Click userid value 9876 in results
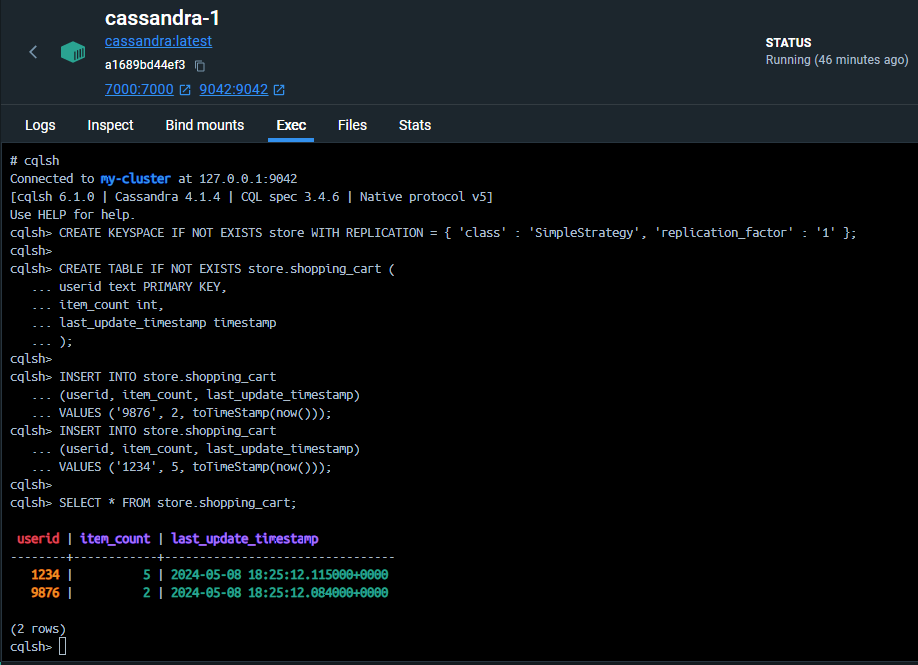This screenshot has width=918, height=665. pos(45,593)
